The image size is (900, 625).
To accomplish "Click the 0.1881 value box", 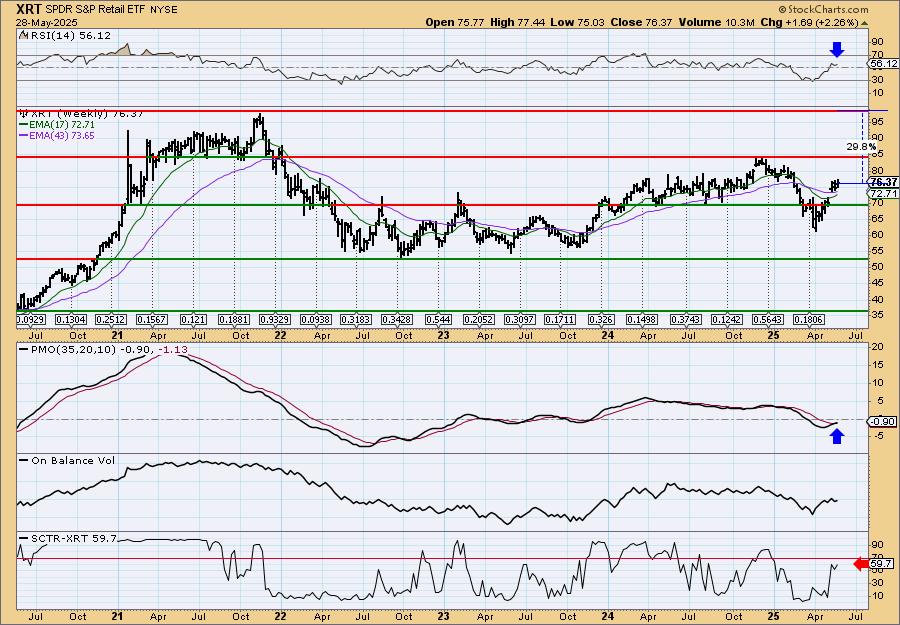I will pos(234,319).
